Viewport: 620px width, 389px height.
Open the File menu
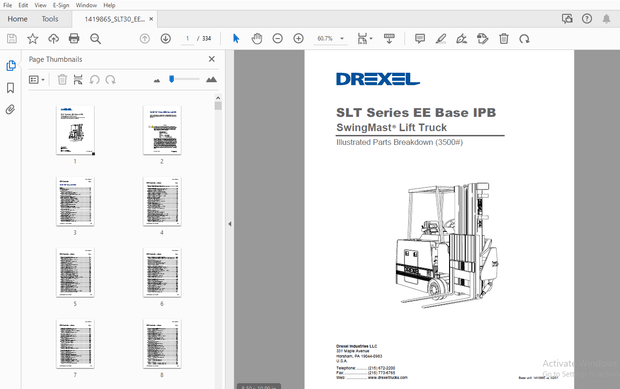[8, 5]
